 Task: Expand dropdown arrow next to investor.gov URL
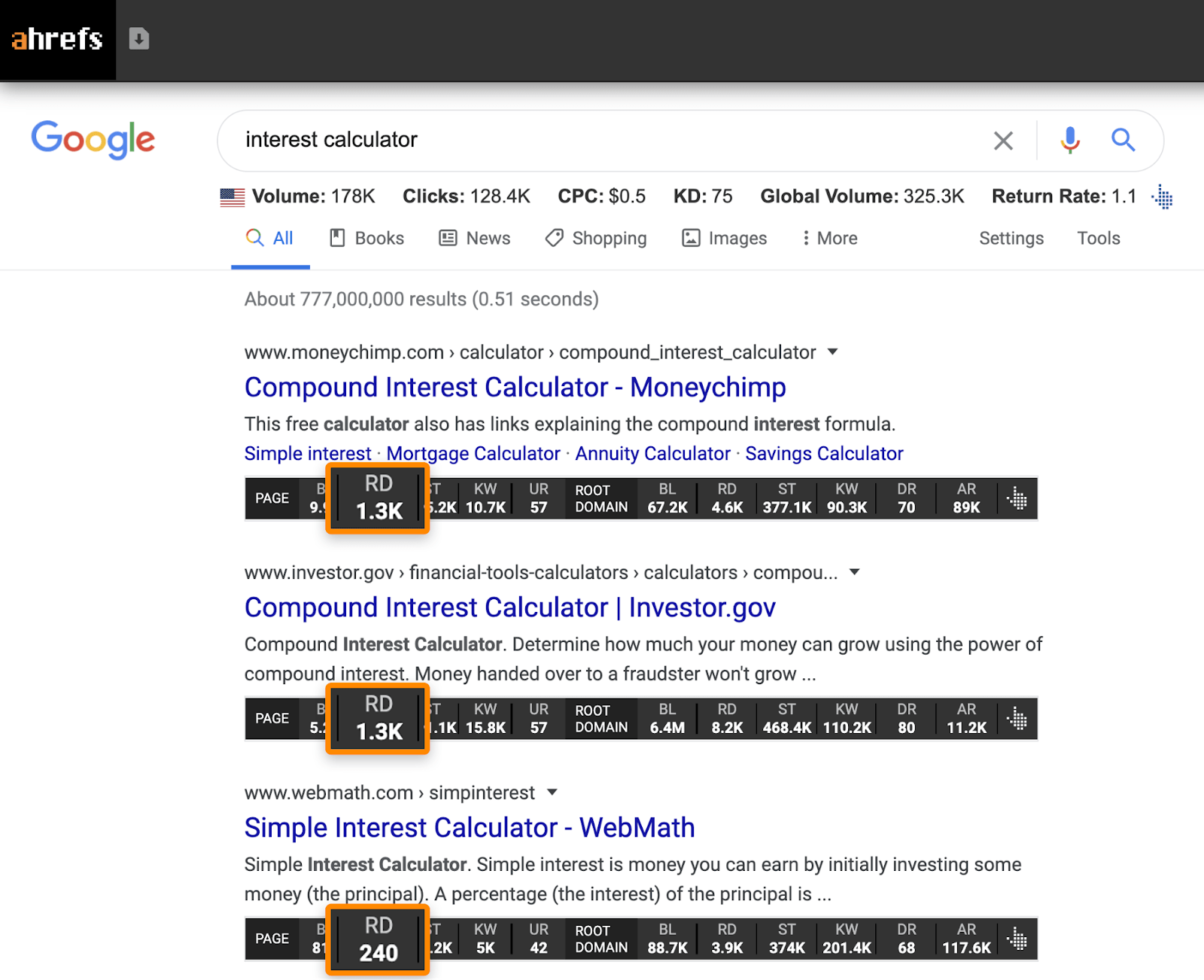coord(855,572)
